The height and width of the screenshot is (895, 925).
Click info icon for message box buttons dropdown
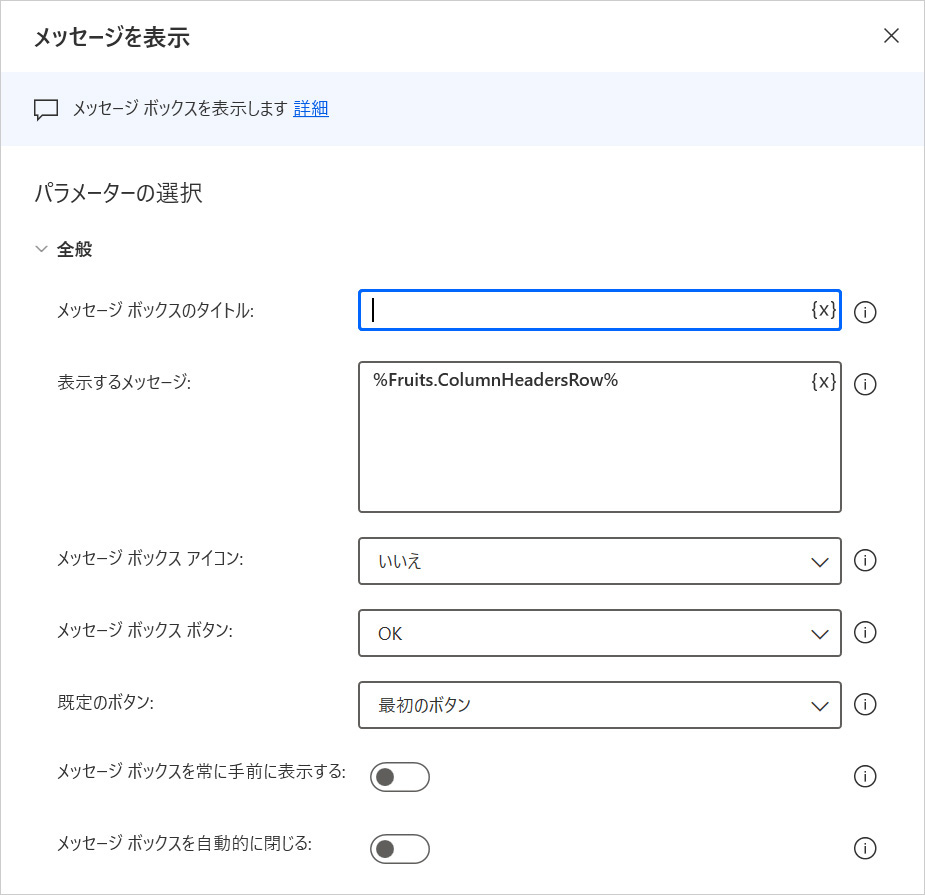tap(866, 633)
